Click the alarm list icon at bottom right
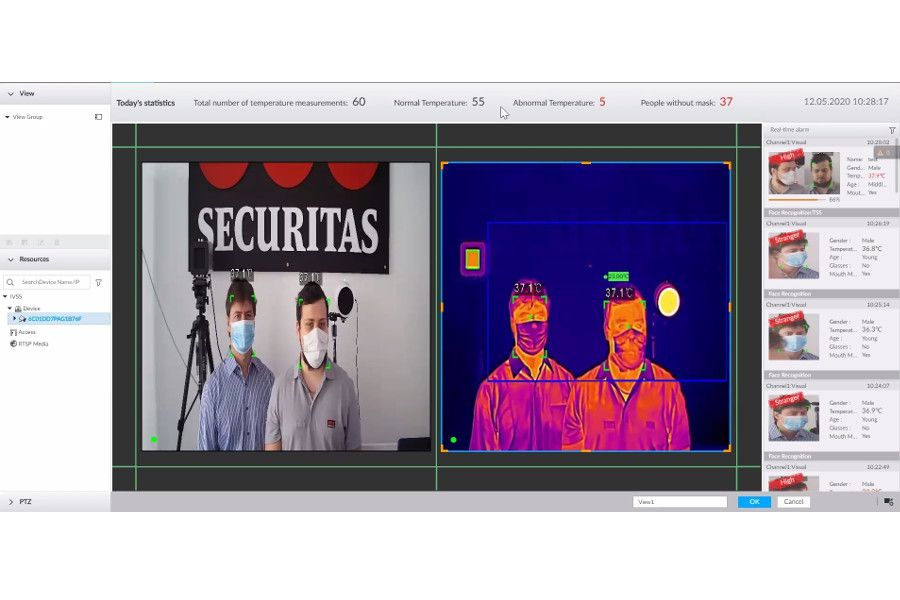 pos(888,502)
